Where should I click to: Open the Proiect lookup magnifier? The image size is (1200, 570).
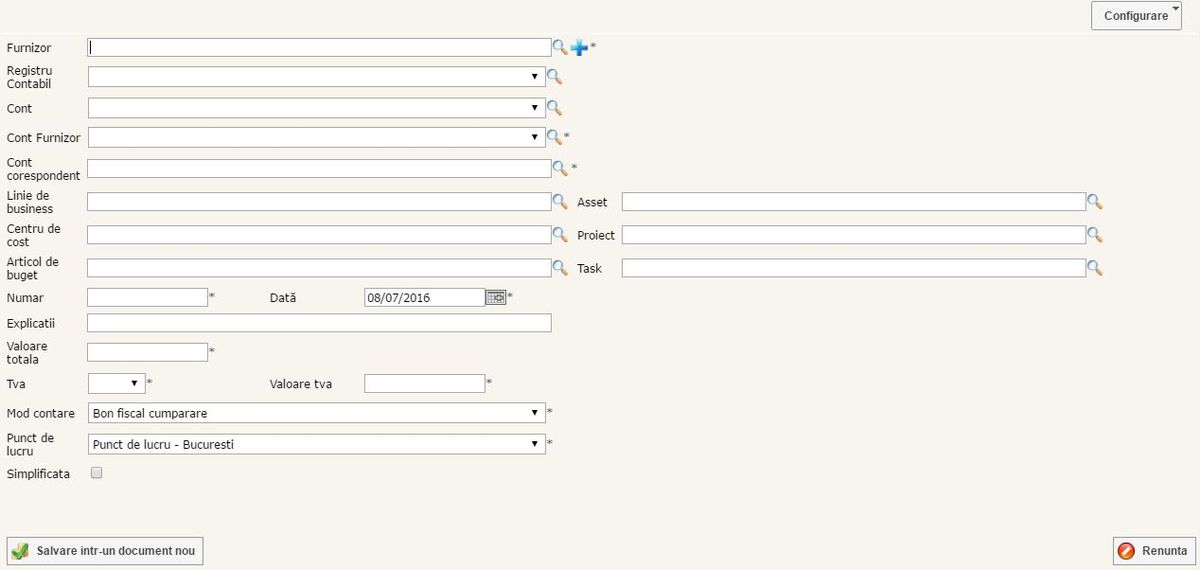(1095, 235)
